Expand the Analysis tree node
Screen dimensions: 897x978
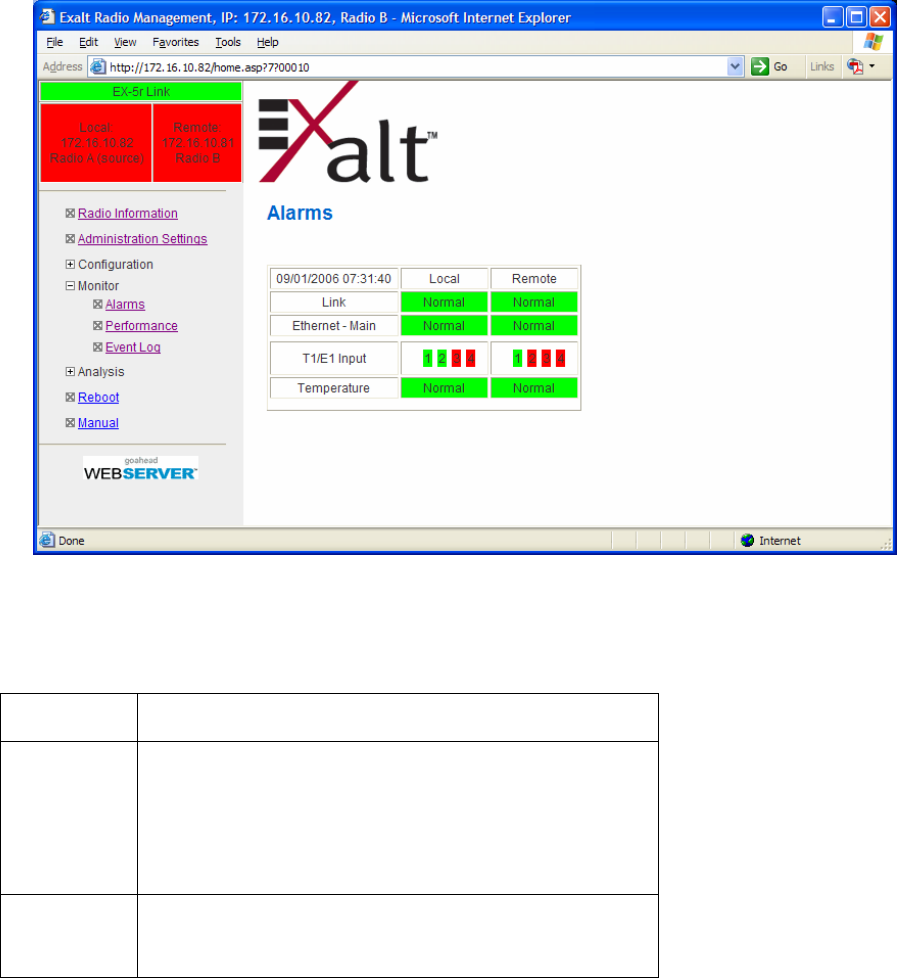pos(70,372)
